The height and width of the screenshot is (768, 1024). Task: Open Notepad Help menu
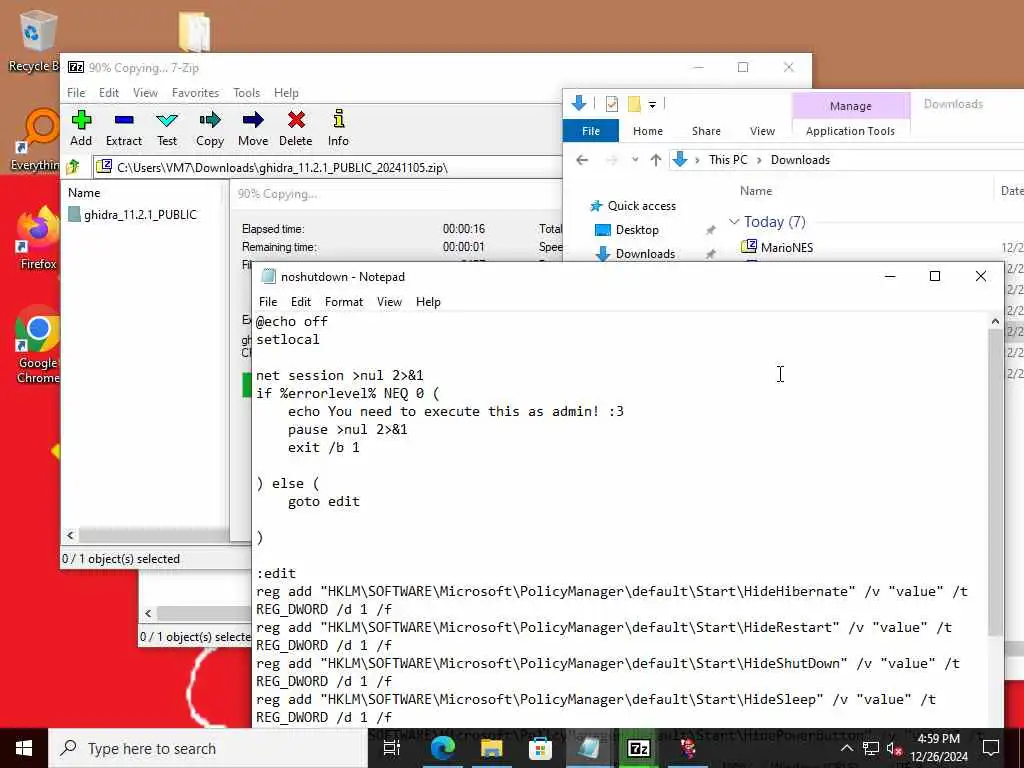[428, 302]
